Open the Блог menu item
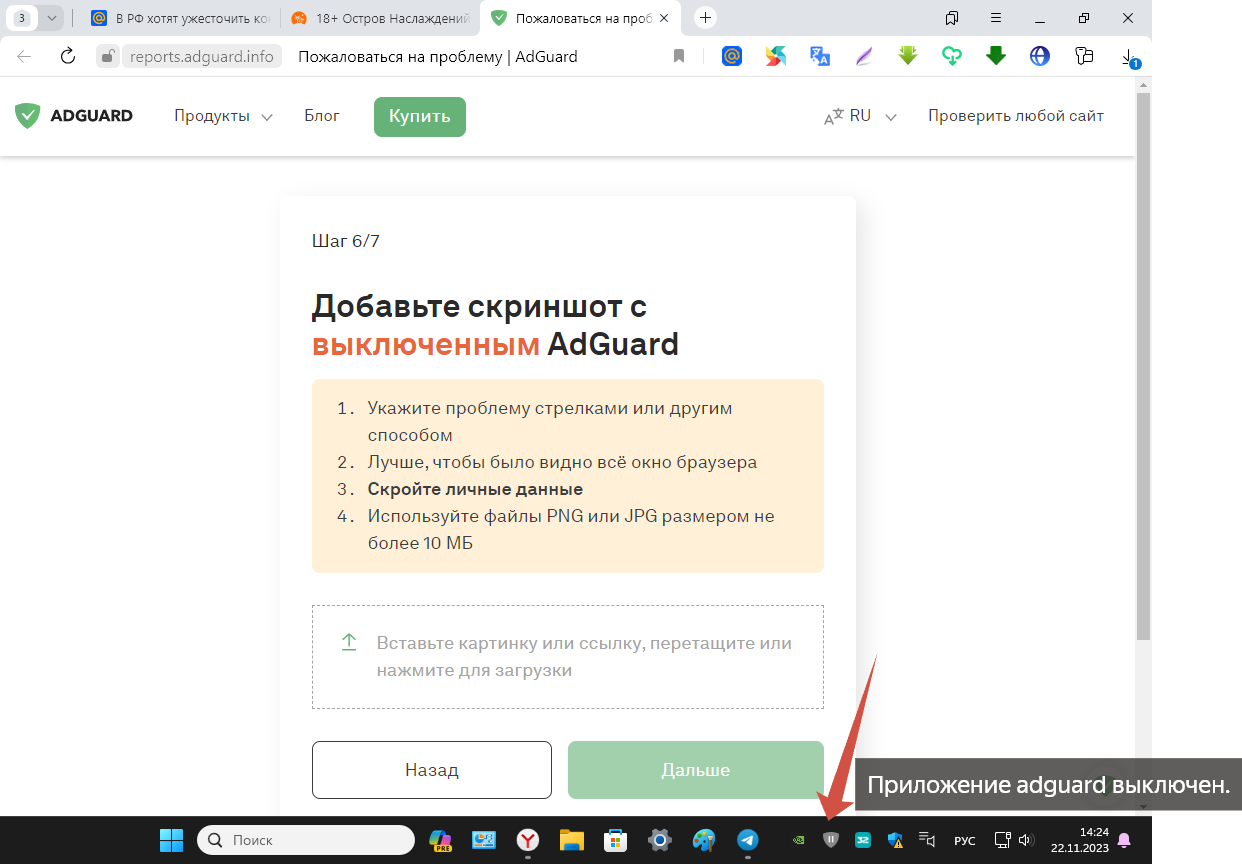The width and height of the screenshot is (1242, 864). [321, 116]
